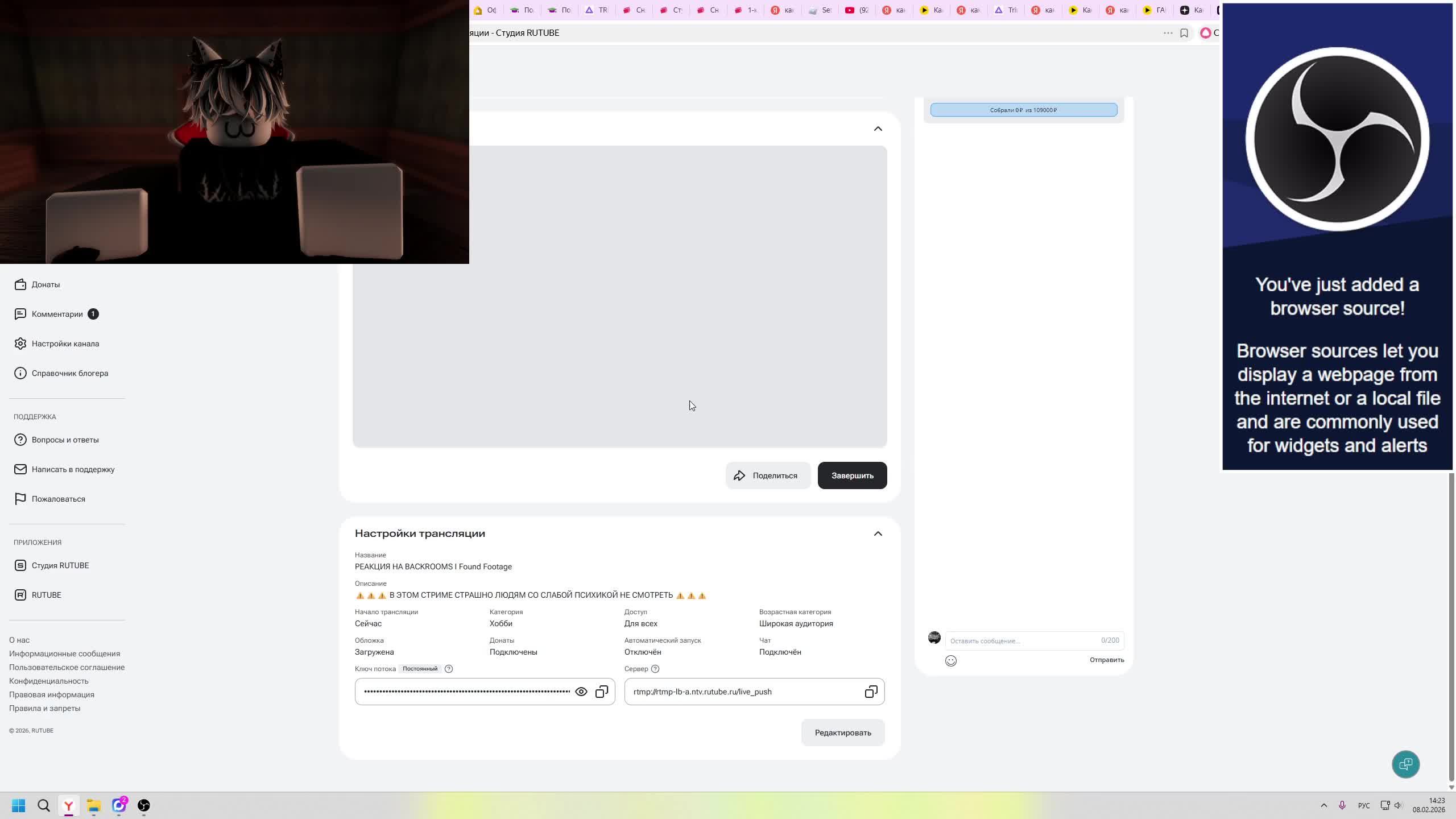The image size is (1456, 819).
Task: Open the support chat floating button
Action: [1405, 764]
